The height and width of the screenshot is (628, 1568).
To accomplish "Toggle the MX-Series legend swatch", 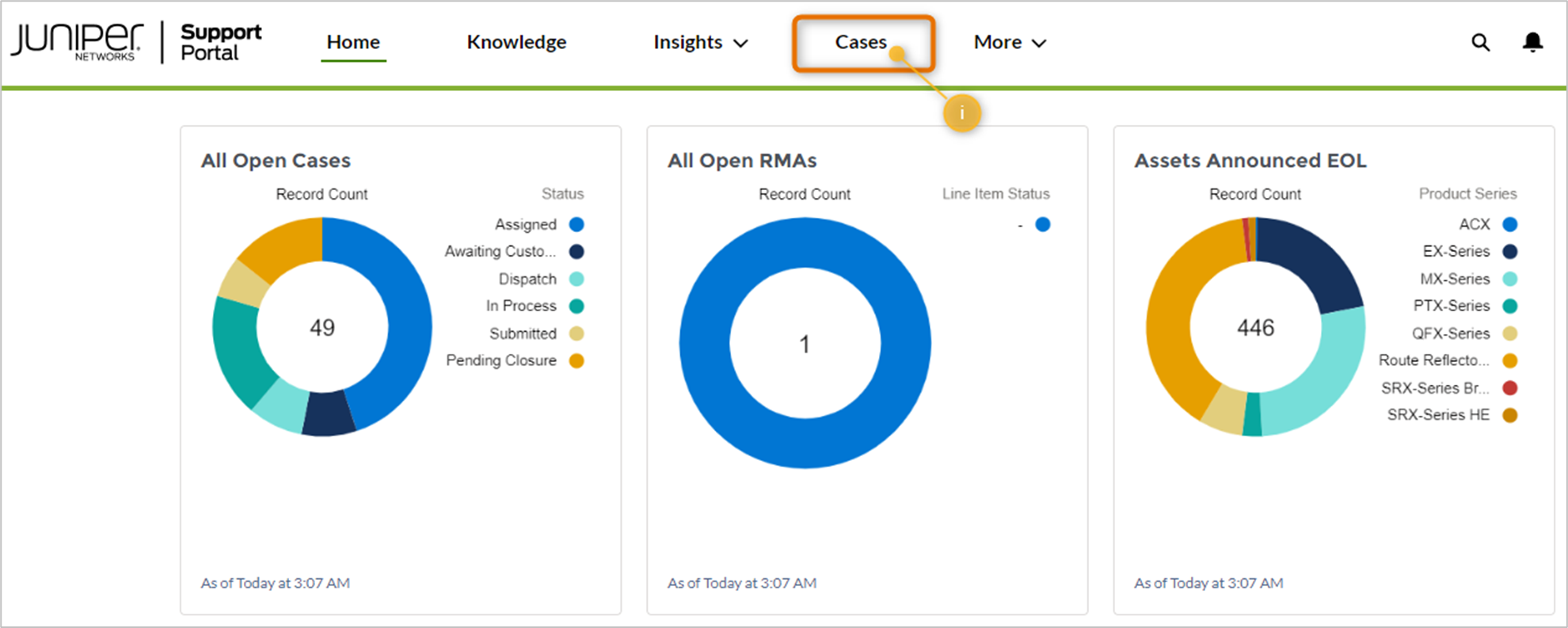I will (x=1510, y=280).
